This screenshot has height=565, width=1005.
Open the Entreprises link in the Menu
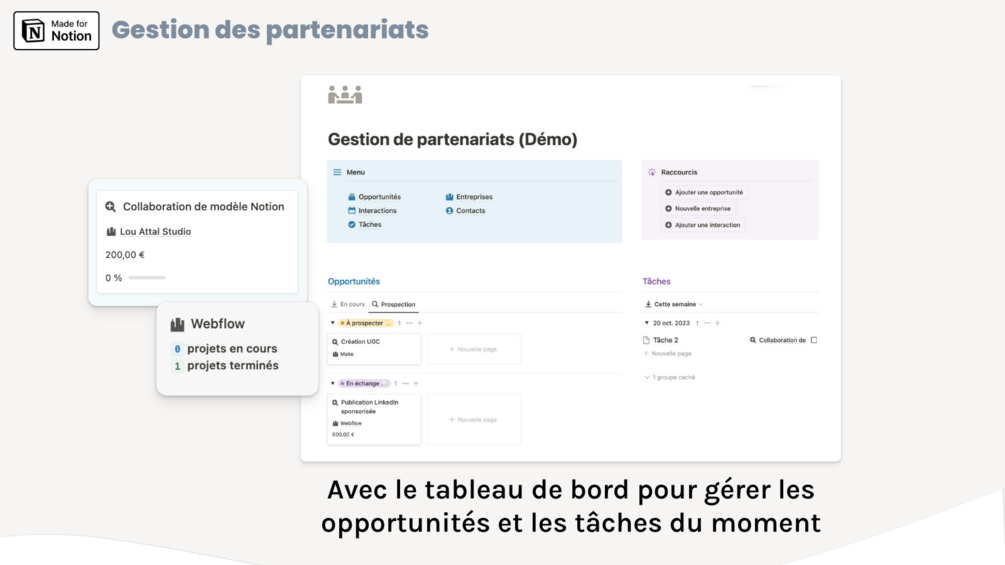(473, 197)
